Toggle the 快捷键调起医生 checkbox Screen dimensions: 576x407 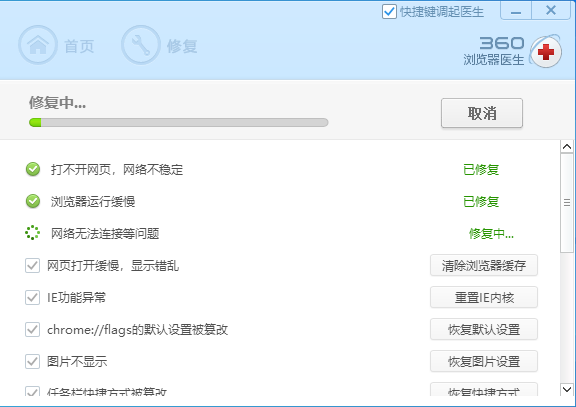[389, 12]
